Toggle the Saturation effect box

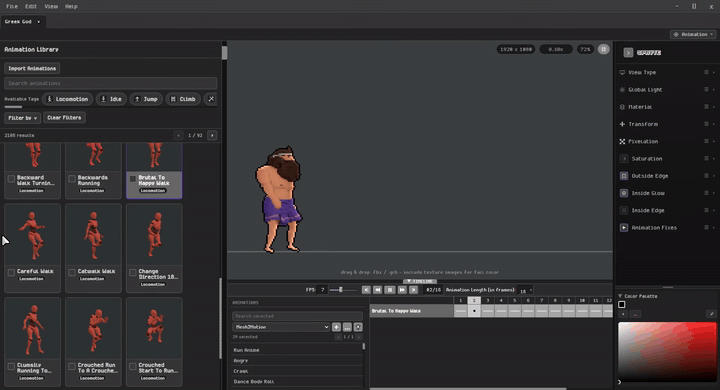coord(624,159)
